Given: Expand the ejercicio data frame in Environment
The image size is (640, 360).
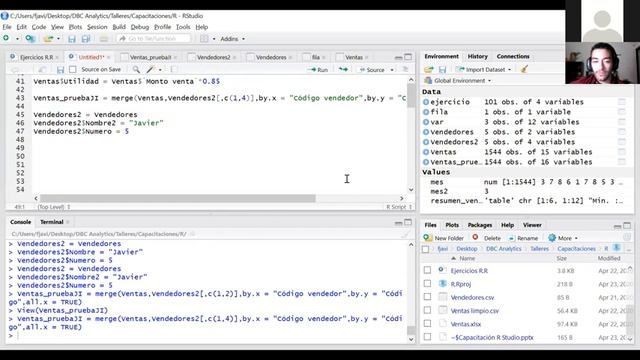Looking at the screenshot, I should pos(426,102).
